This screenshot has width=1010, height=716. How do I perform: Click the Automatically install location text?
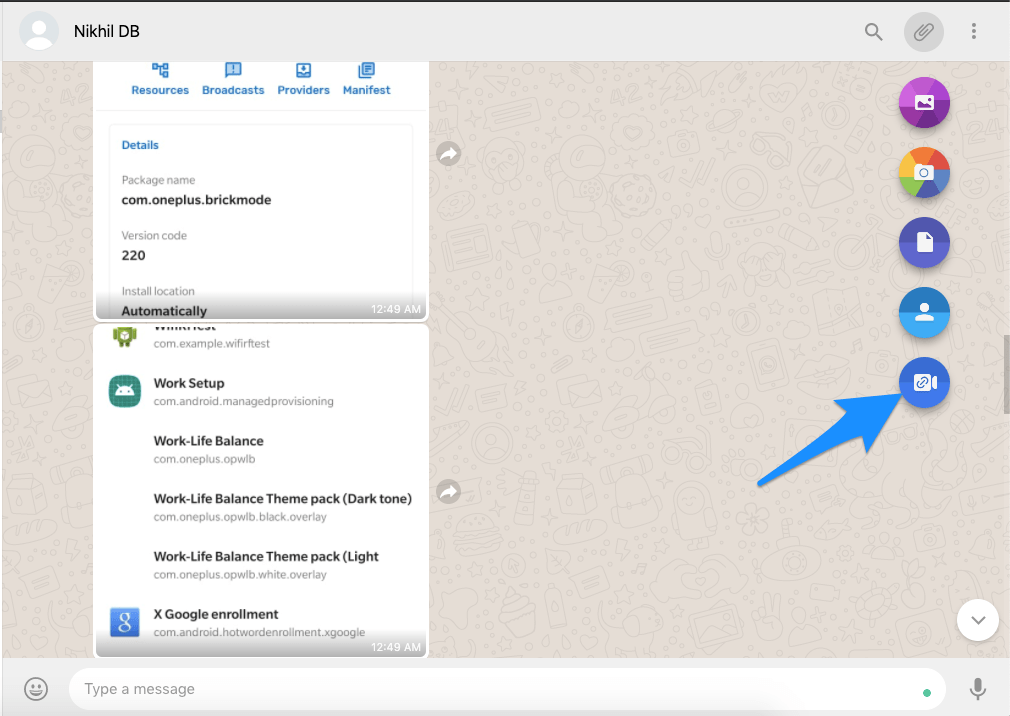pyautogui.click(x=164, y=311)
